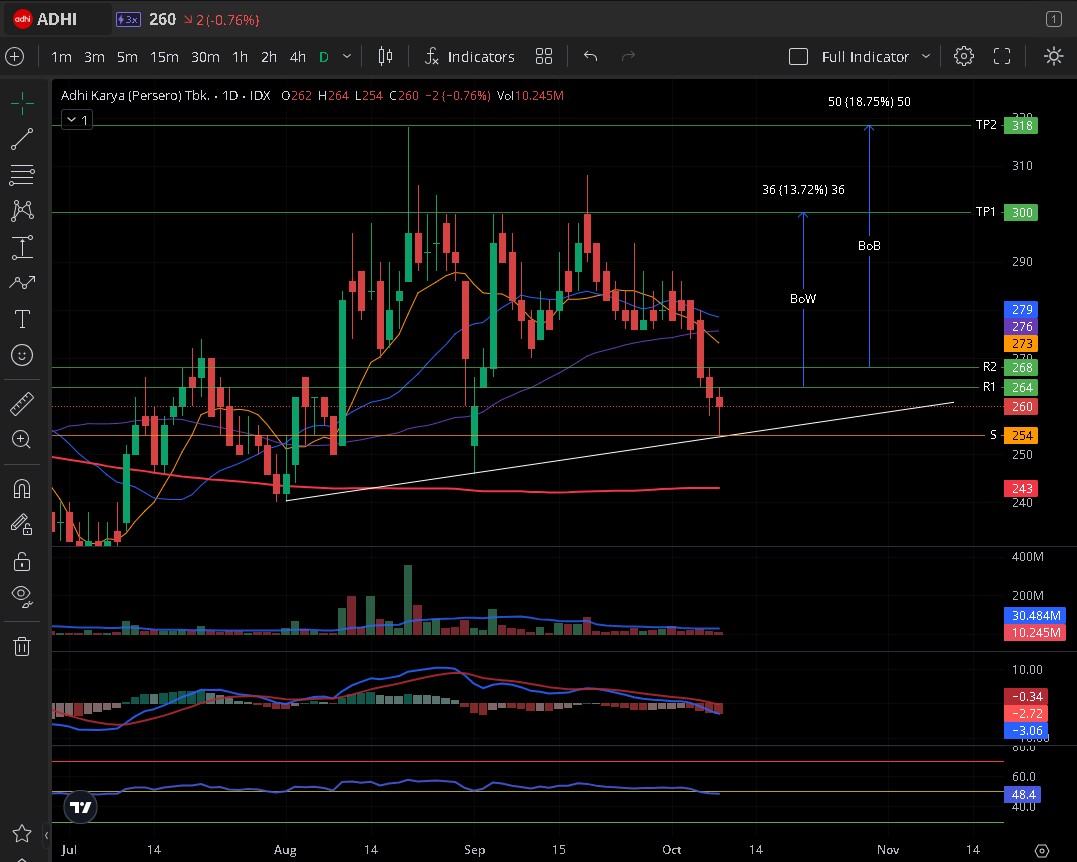Select the trend line drawing tool
The width and height of the screenshot is (1077, 862).
tap(21, 139)
